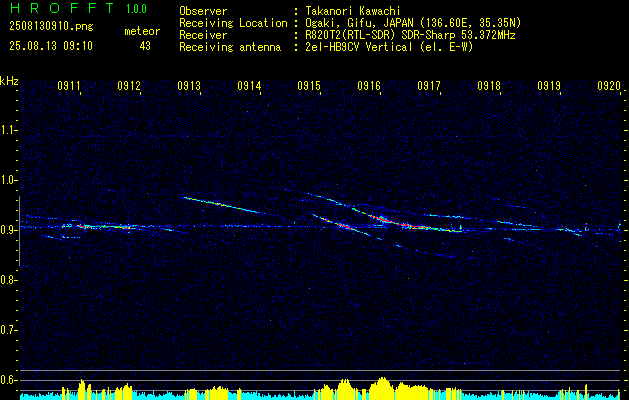Click the 1.1 kHz frequency label
This screenshot has width=629, height=400.
click(8, 130)
